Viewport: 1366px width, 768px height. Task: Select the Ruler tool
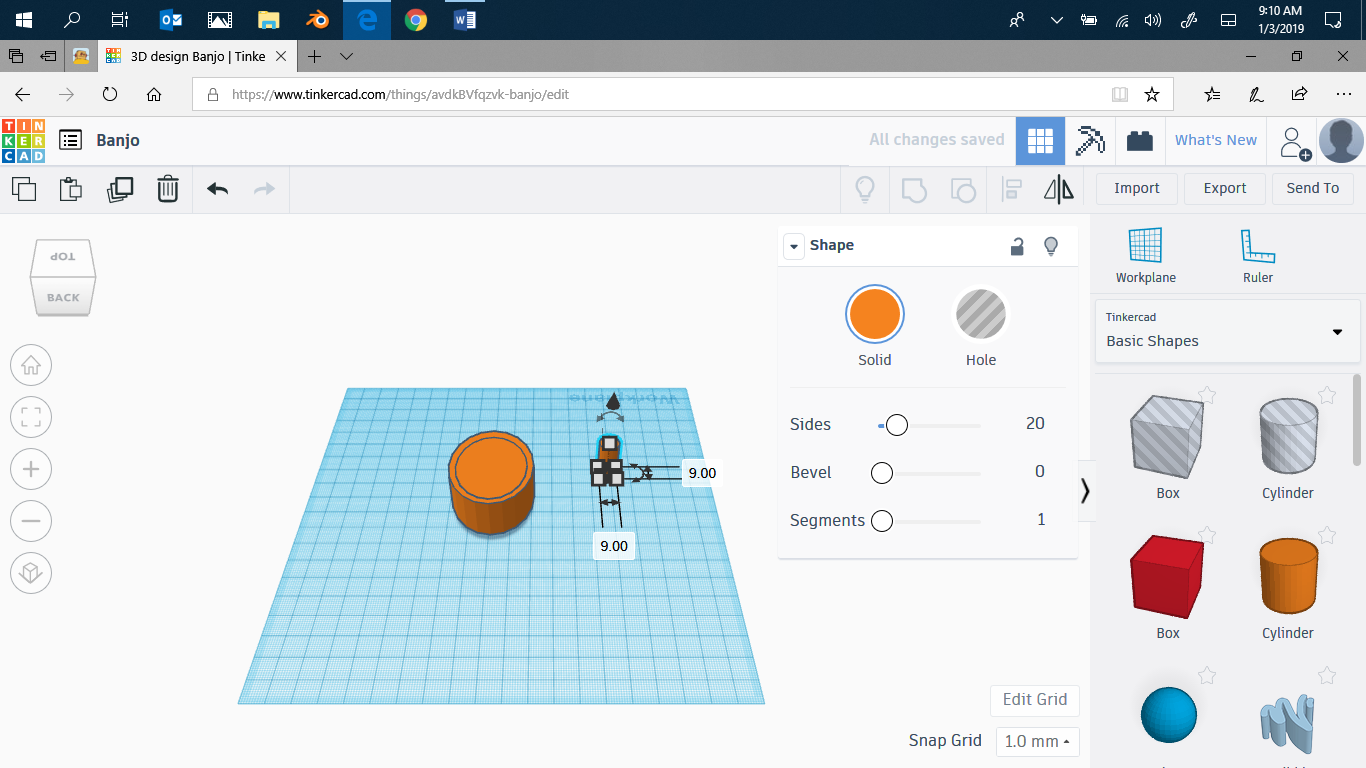click(1258, 256)
